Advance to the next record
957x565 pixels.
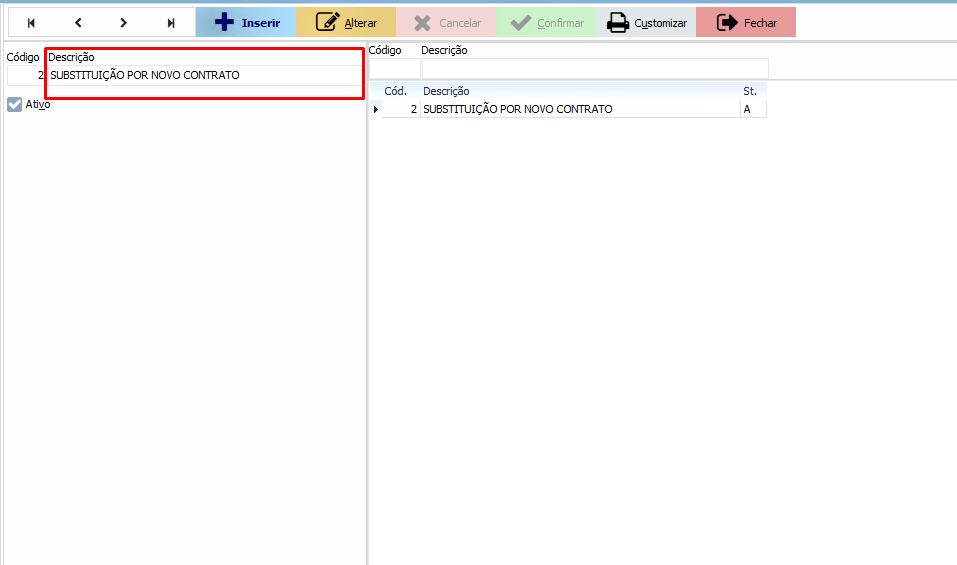pos(124,23)
